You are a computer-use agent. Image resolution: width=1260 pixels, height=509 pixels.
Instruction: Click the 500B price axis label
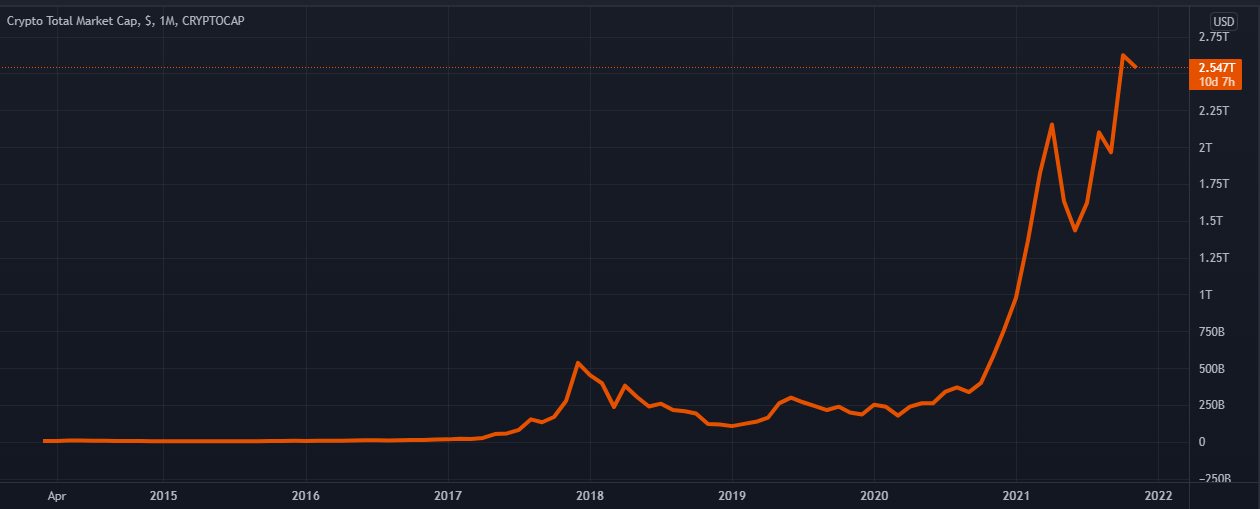(1210, 369)
